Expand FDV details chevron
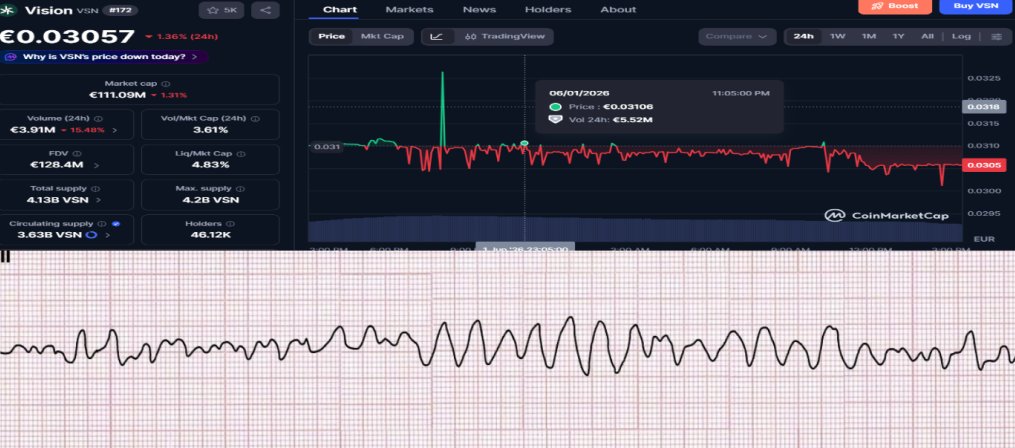The width and height of the screenshot is (1015, 448). (x=96, y=165)
